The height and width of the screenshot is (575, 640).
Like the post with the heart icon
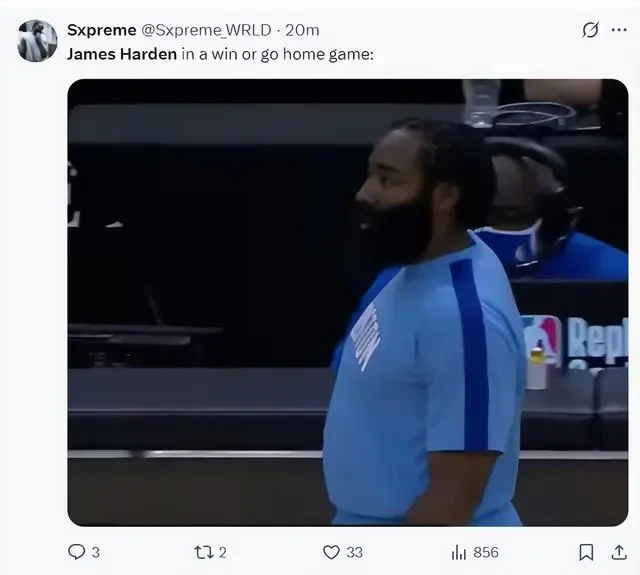pos(331,552)
